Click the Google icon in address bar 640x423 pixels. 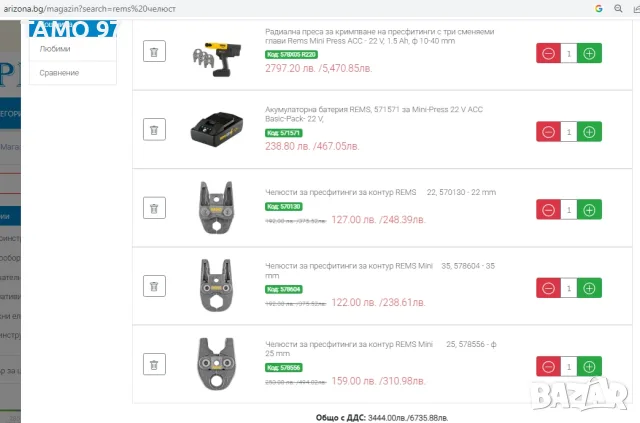point(599,9)
